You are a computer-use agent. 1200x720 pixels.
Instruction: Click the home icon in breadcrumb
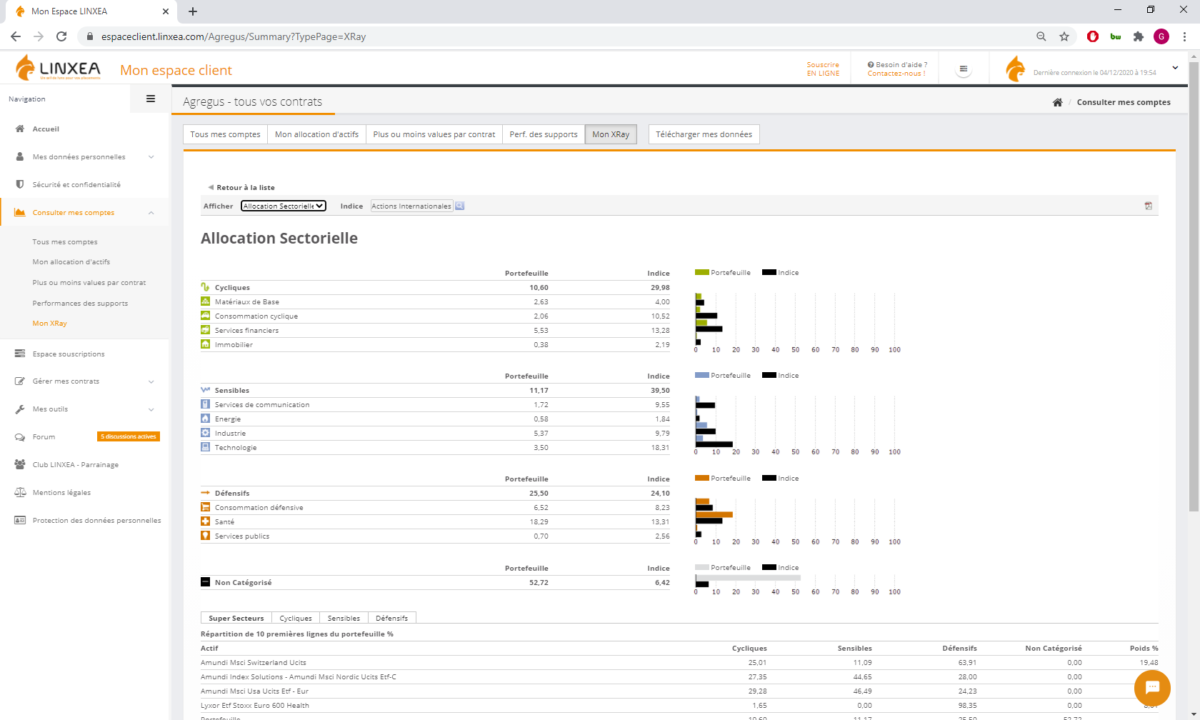point(1057,103)
